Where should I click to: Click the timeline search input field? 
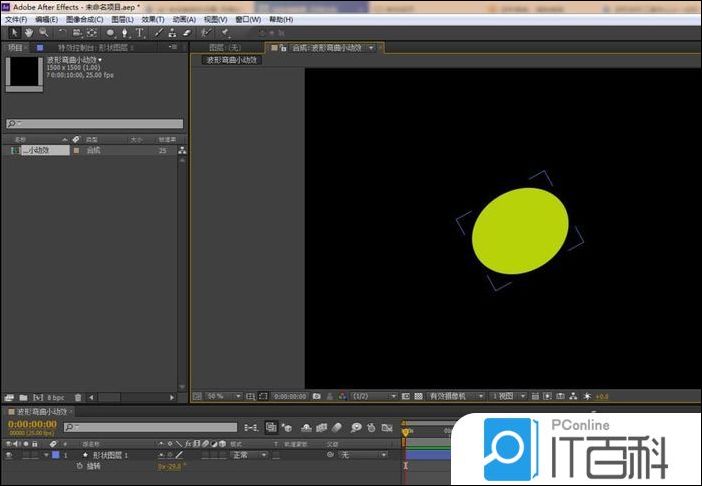click(150, 428)
